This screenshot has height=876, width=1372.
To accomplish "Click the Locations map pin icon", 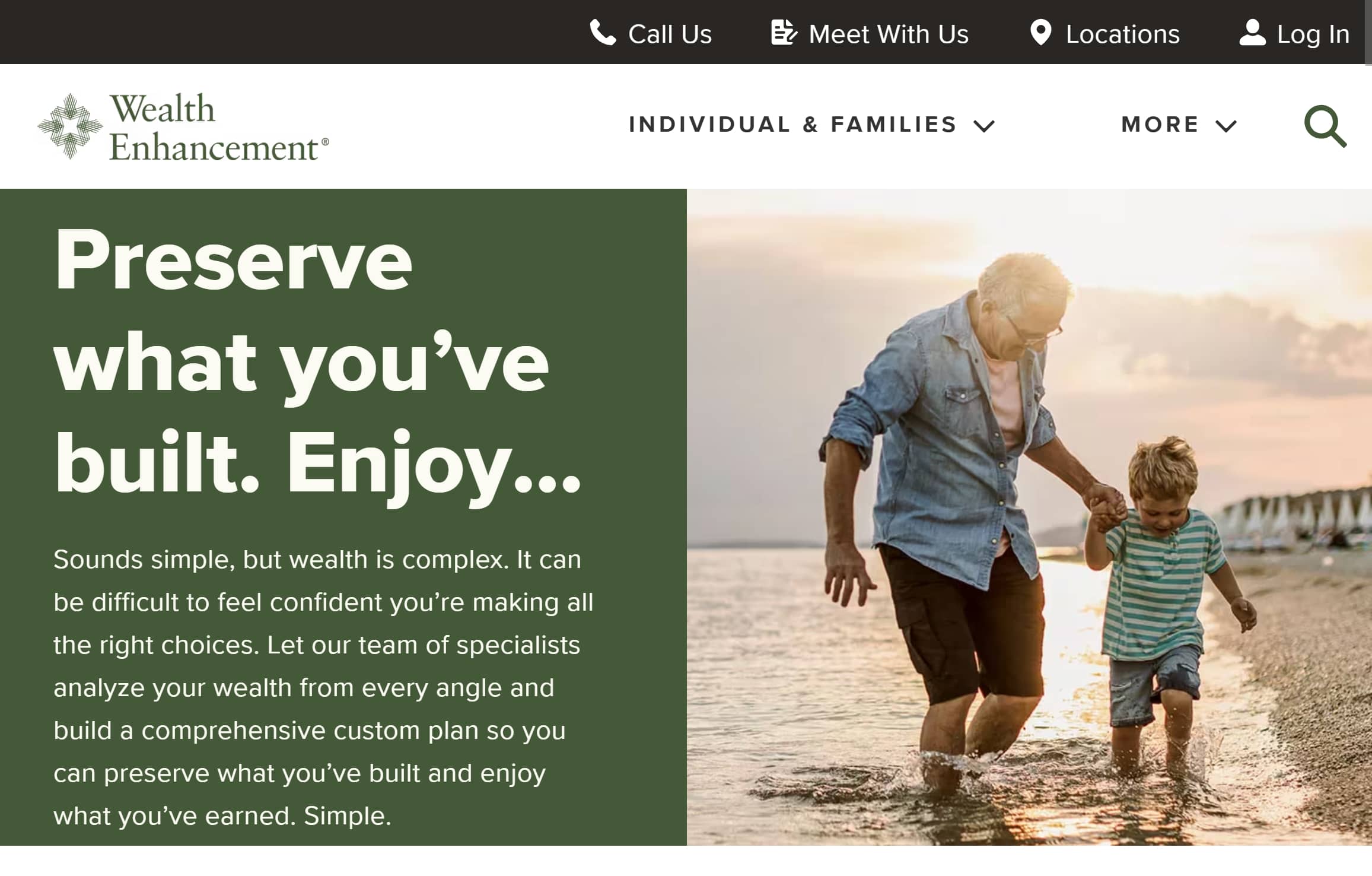I will [x=1040, y=32].
